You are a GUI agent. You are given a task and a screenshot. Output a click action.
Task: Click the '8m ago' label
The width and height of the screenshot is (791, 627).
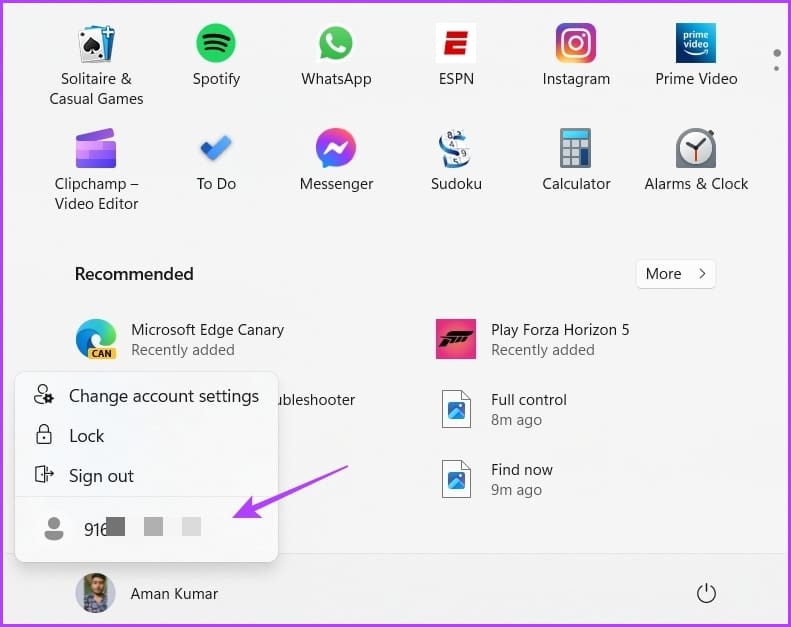[x=517, y=420]
